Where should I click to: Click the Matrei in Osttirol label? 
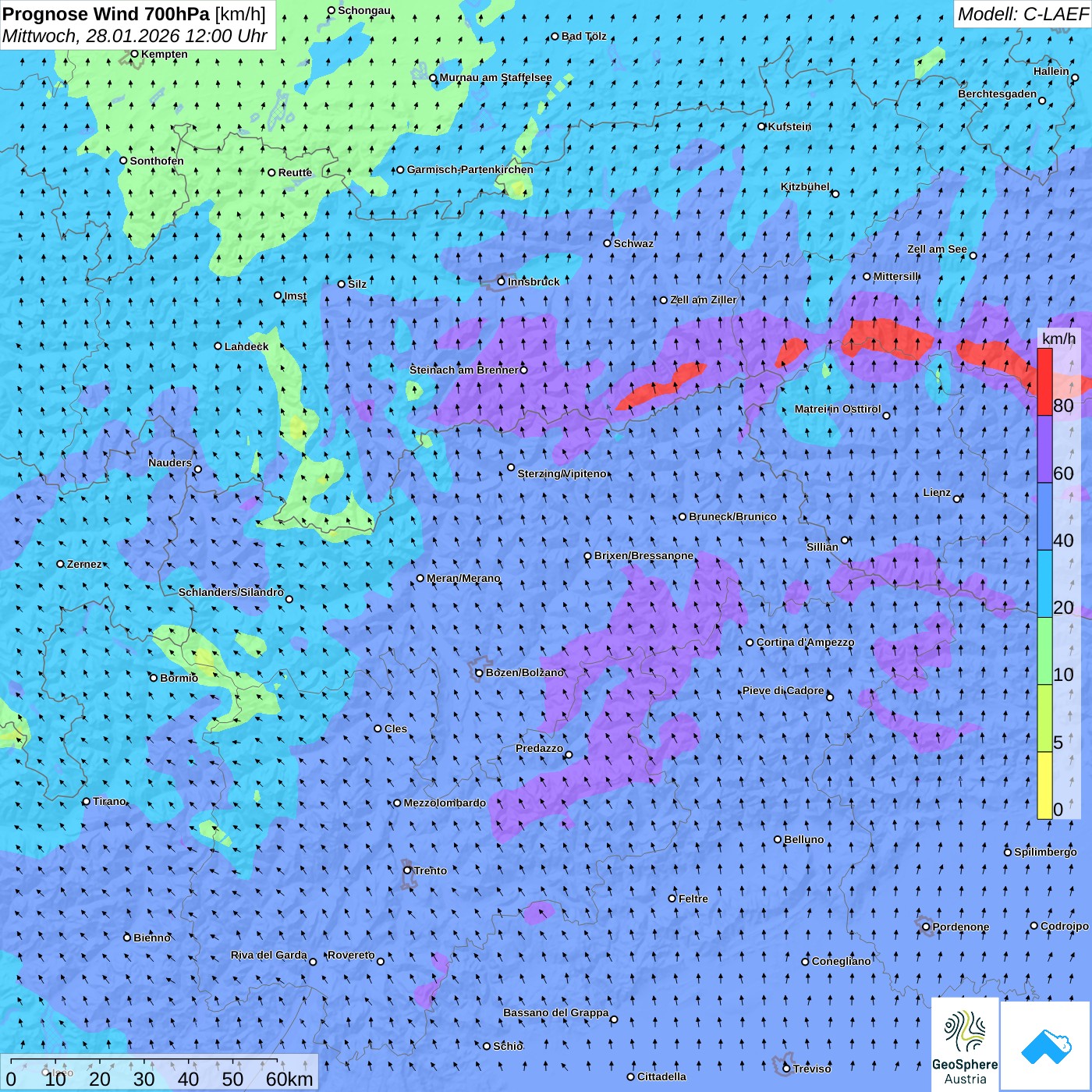[x=838, y=409]
